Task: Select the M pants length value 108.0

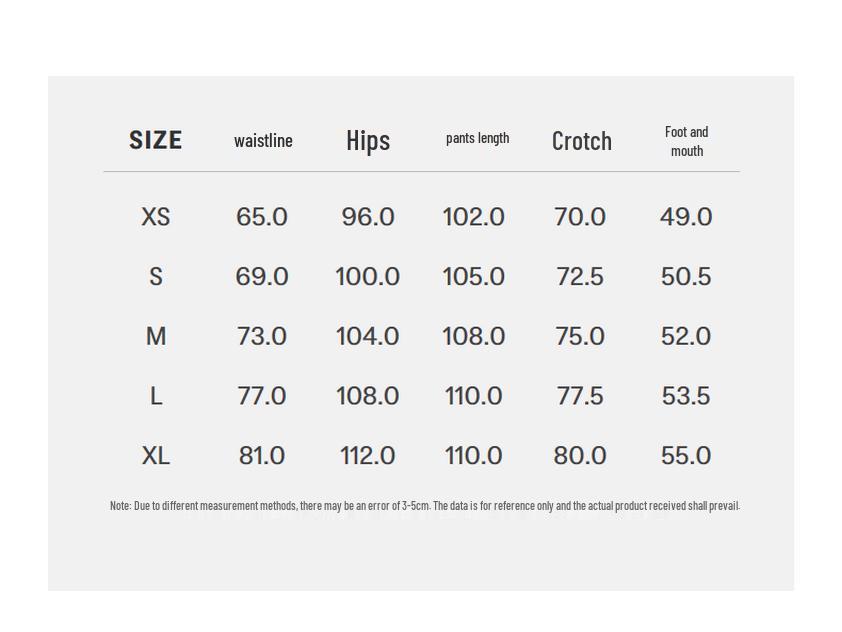Action: tap(473, 337)
